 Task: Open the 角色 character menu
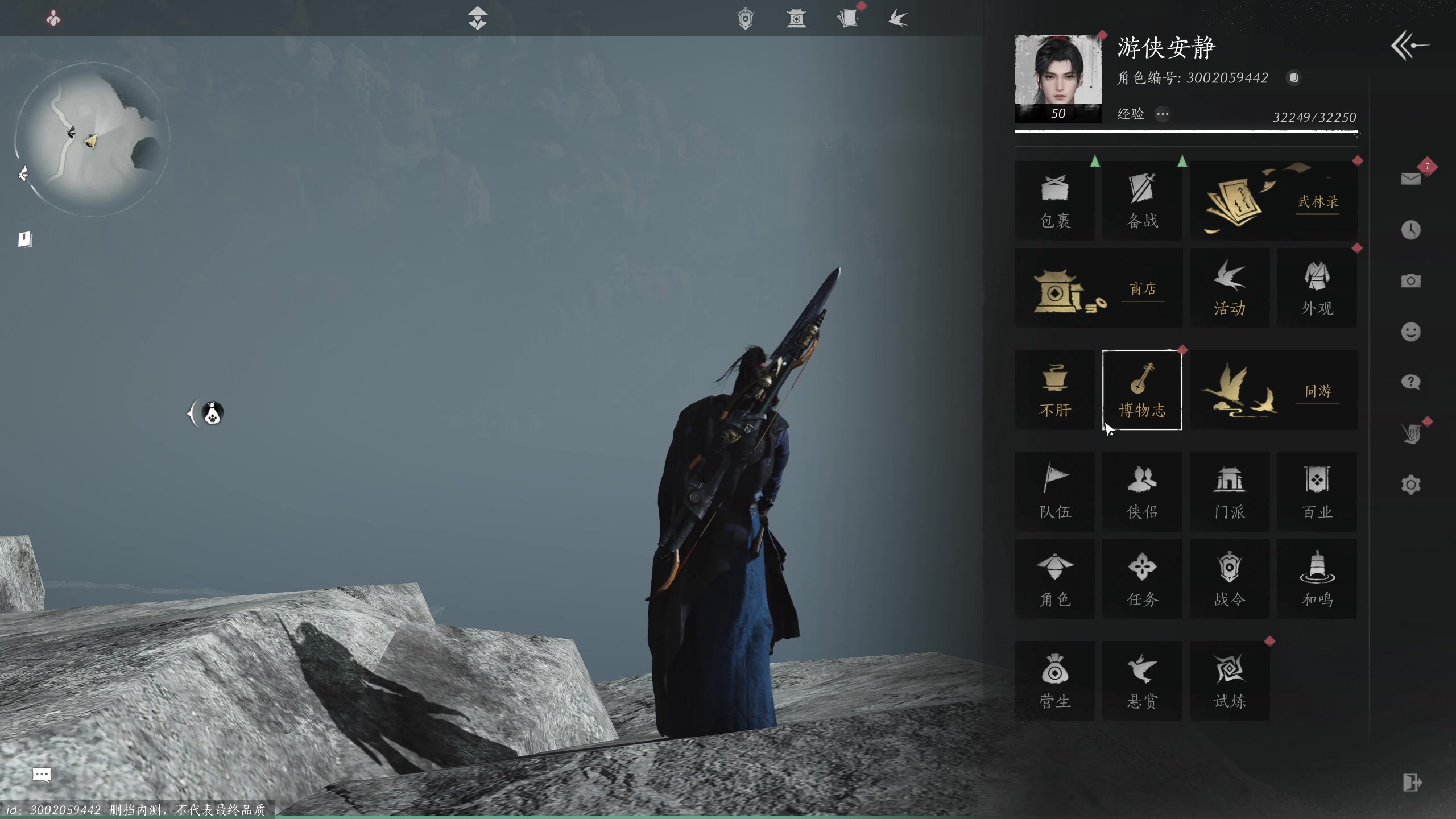pos(1055,580)
